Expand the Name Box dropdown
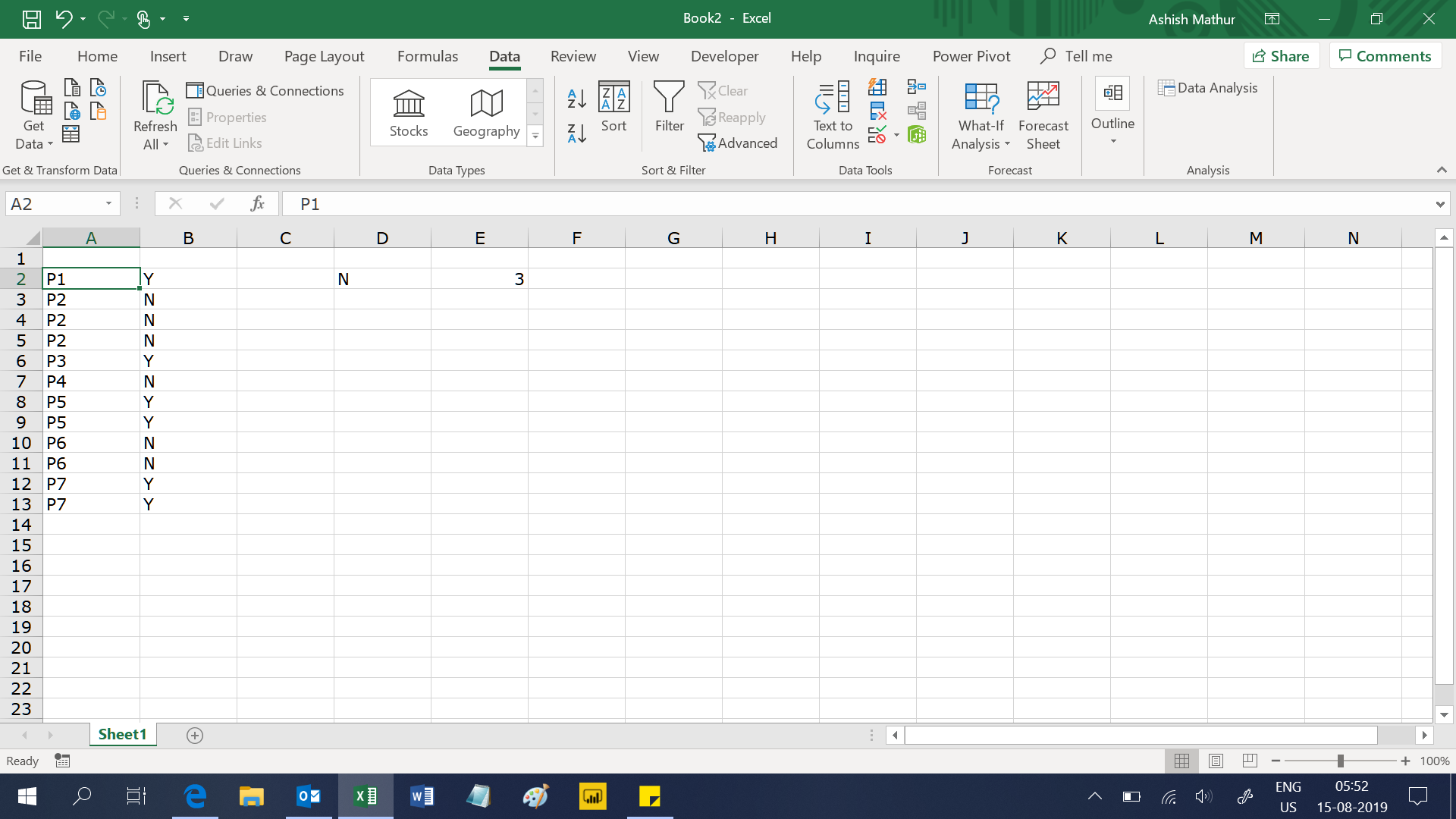This screenshot has width=1456, height=819. pyautogui.click(x=108, y=203)
